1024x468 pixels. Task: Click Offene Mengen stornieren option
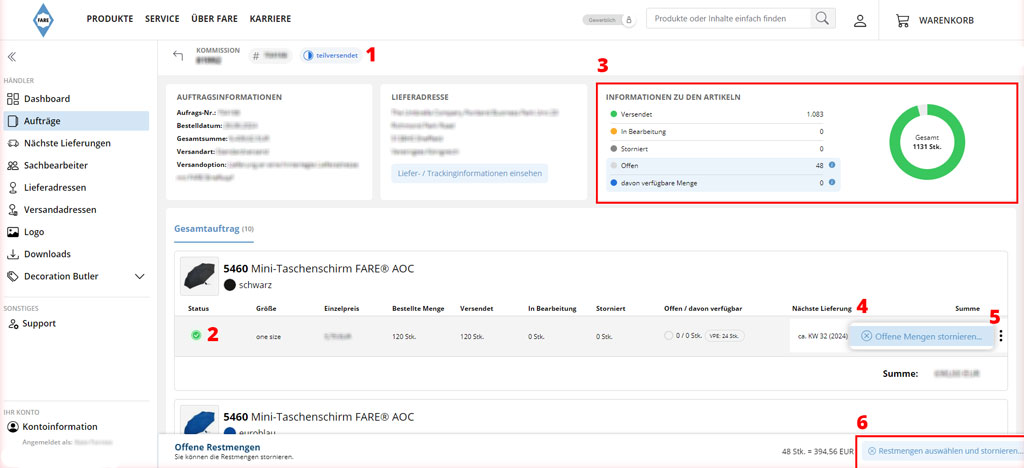pyautogui.click(x=921, y=336)
